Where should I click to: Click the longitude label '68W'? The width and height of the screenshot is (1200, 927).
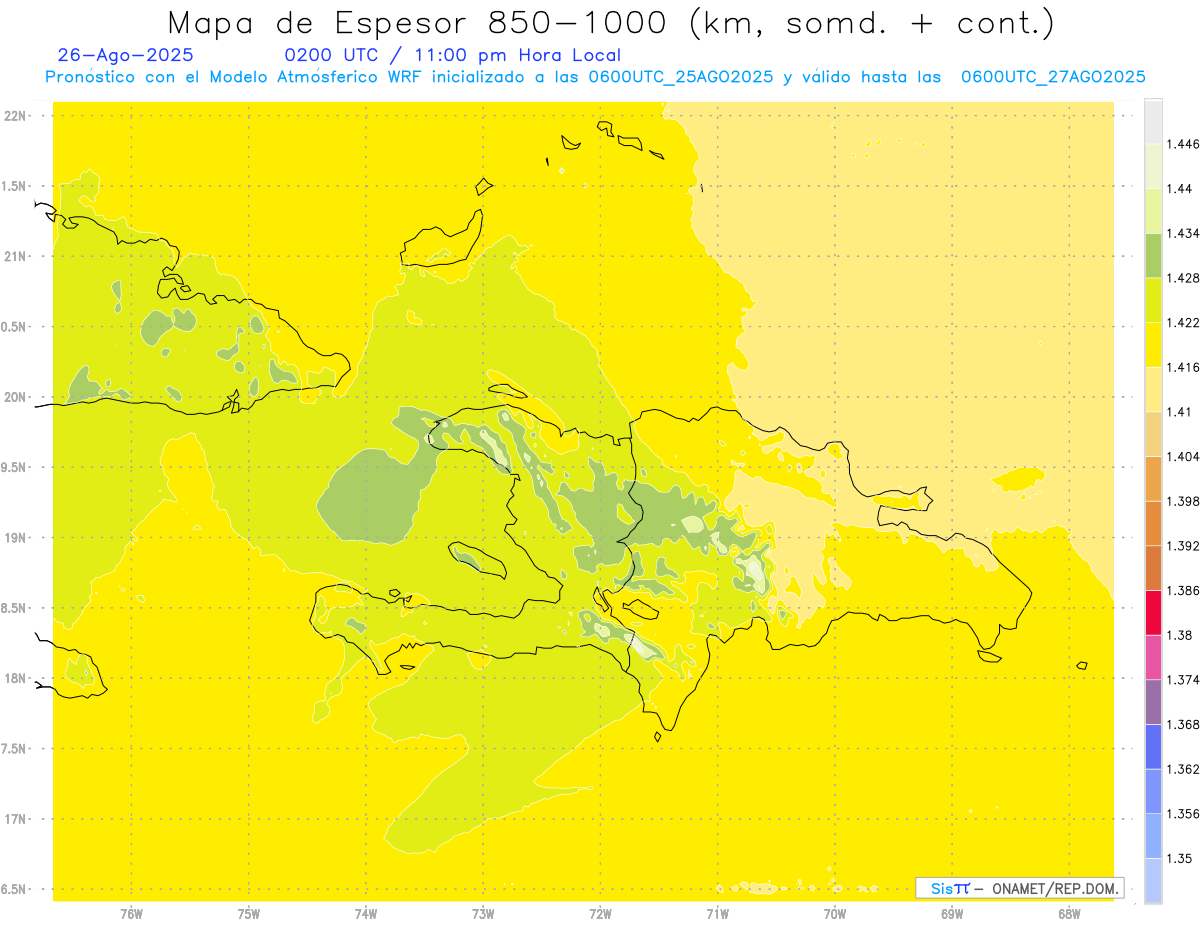pyautogui.click(x=1069, y=913)
